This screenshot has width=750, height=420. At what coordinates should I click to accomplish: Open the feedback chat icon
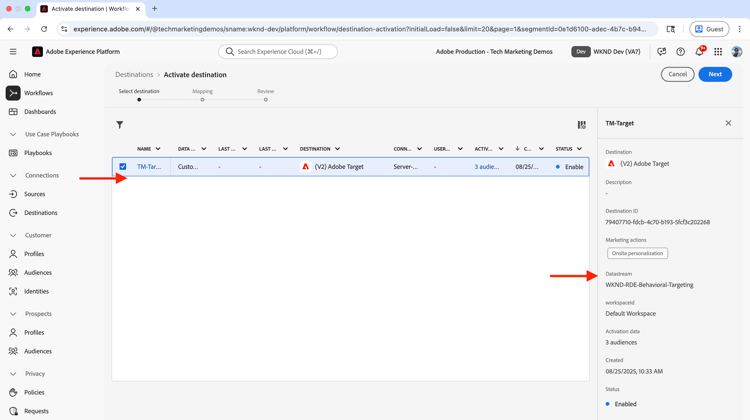[662, 52]
